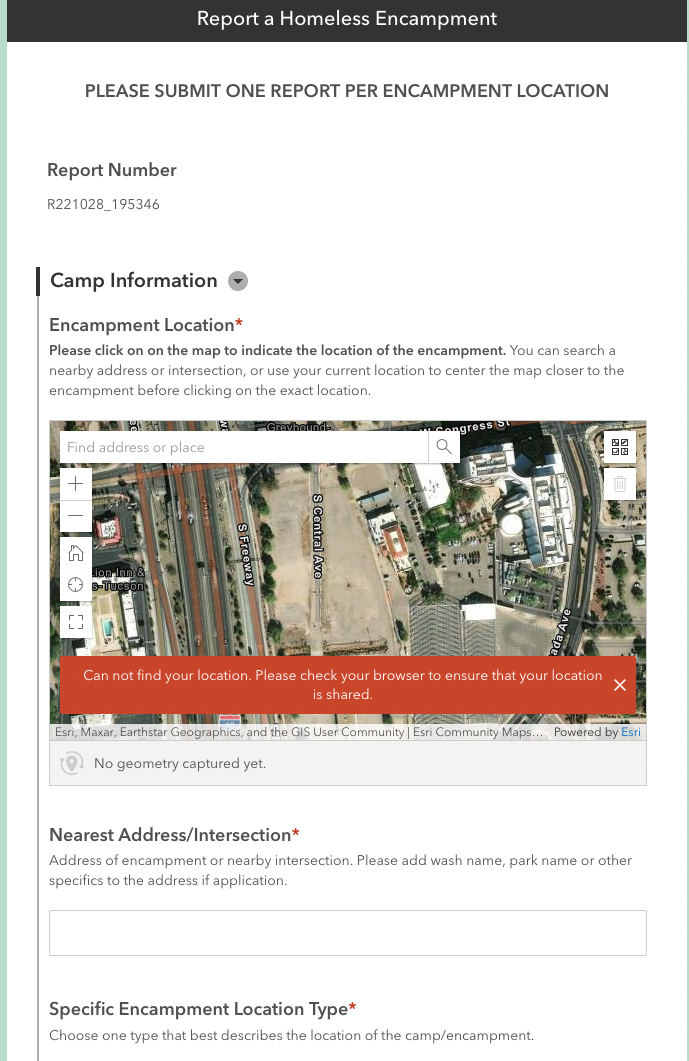Reset map to home default view

tap(76, 553)
